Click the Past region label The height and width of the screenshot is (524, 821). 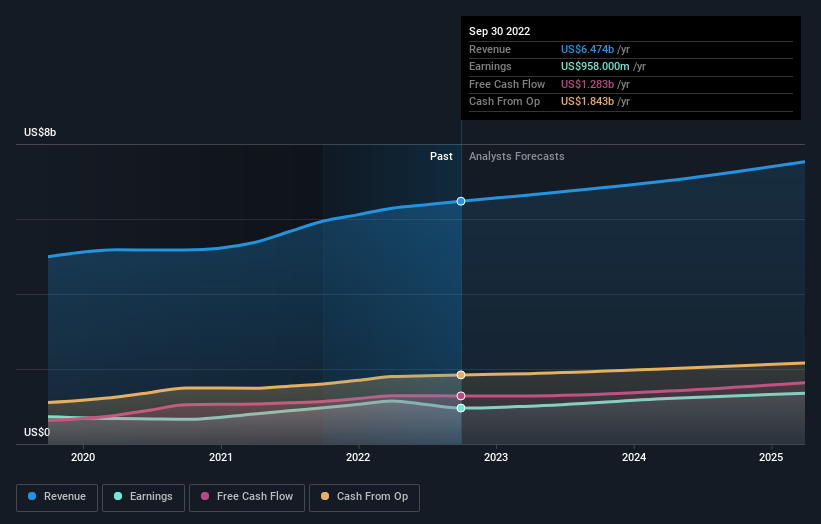click(x=441, y=156)
